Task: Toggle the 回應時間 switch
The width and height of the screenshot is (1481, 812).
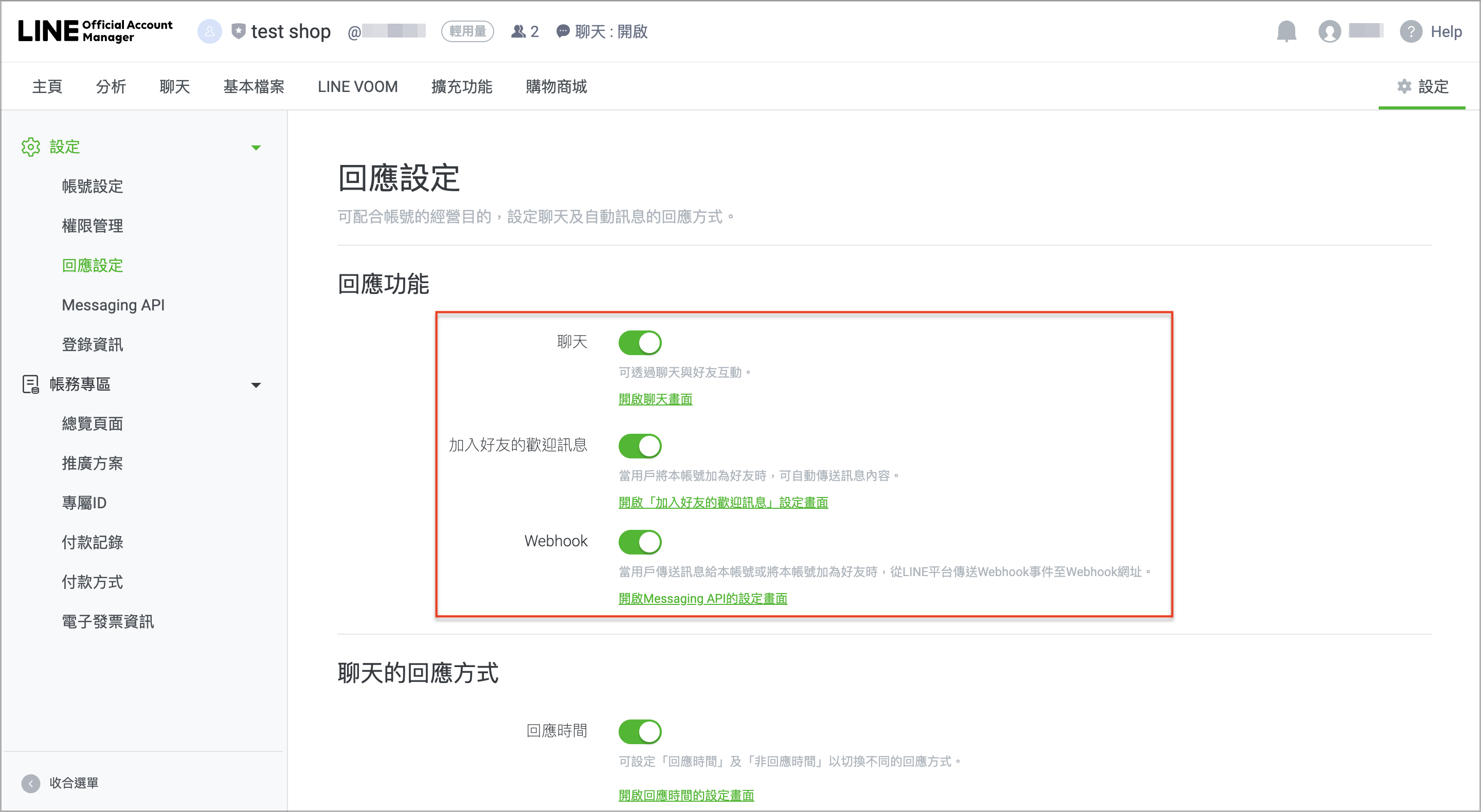Action: click(639, 731)
